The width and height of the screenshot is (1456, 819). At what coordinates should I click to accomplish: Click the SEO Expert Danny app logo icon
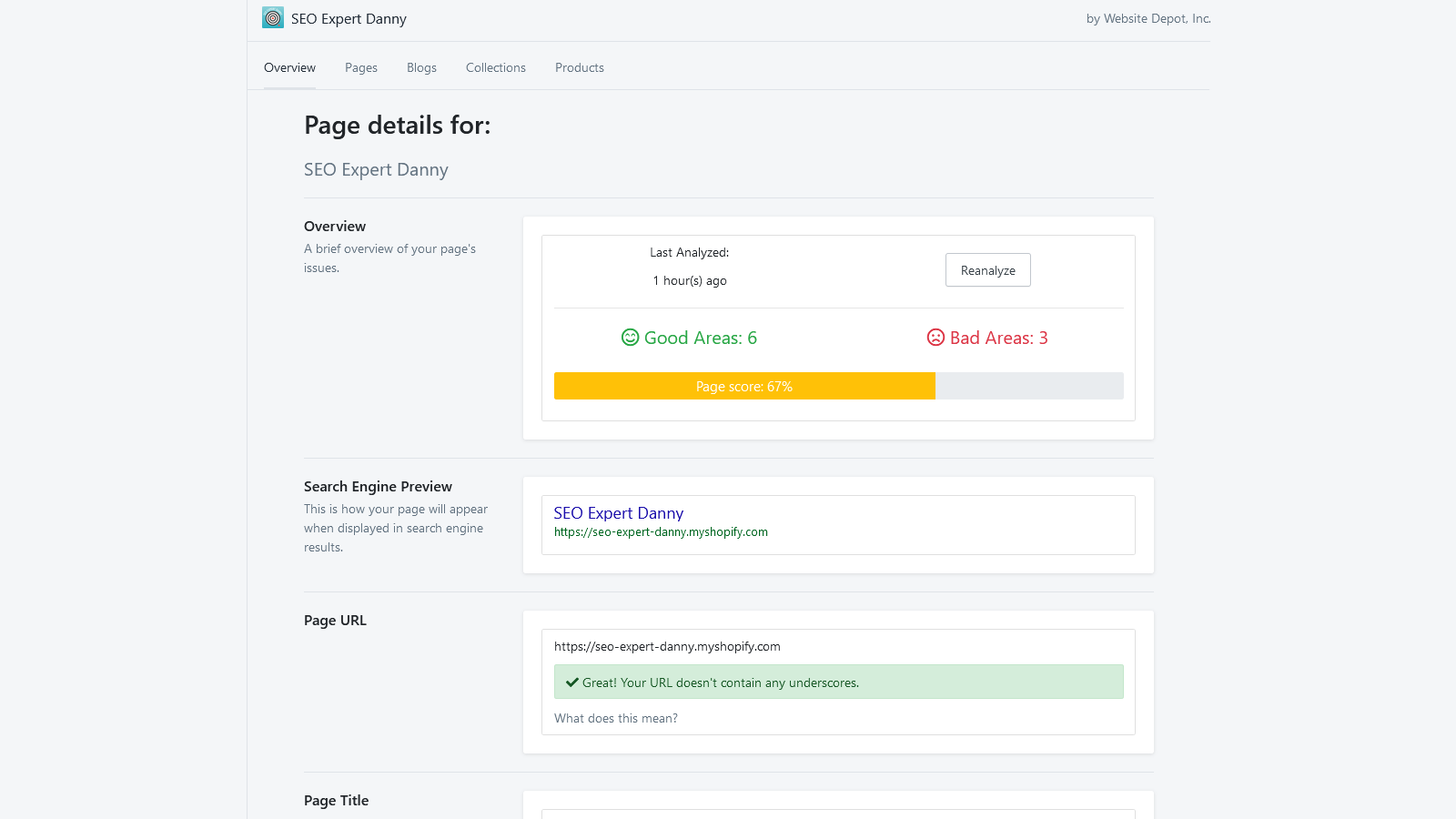click(273, 18)
